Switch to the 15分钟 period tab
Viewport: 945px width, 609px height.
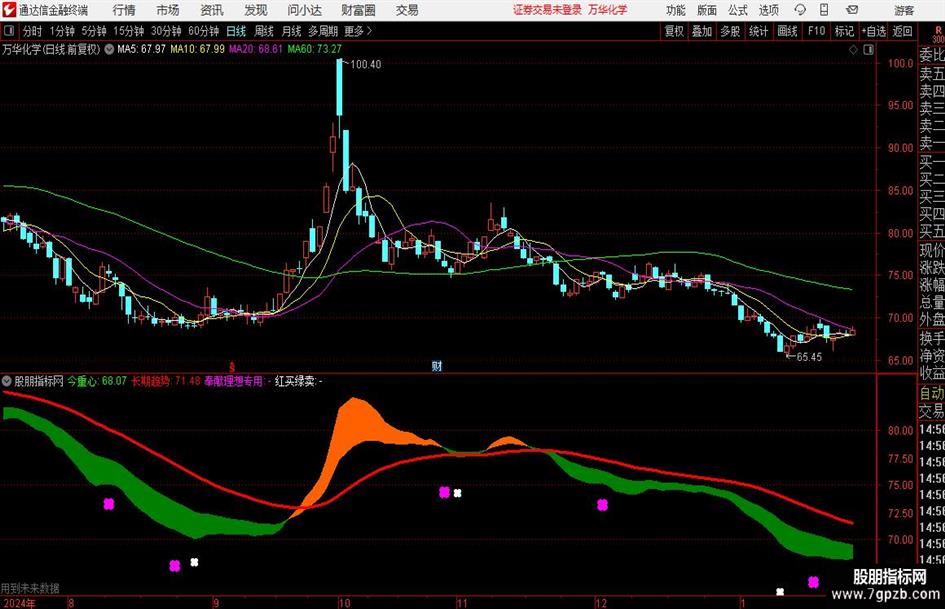click(x=129, y=31)
